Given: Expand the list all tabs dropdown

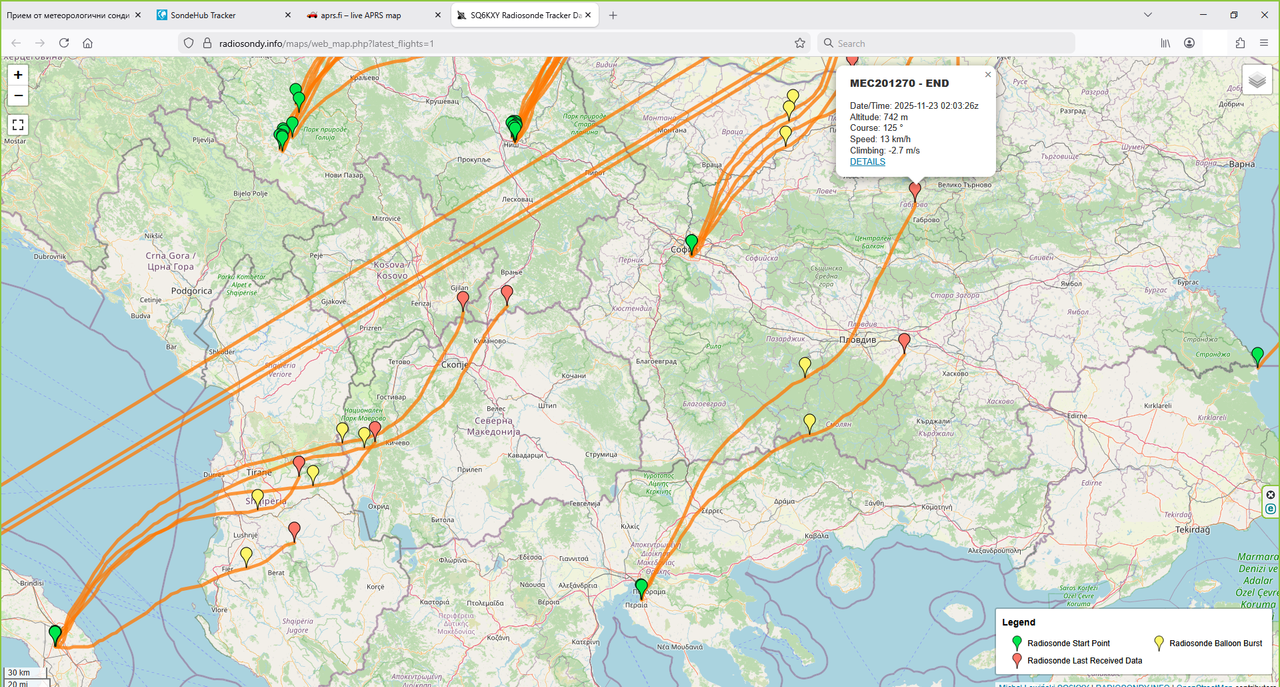Looking at the screenshot, I should [1147, 15].
